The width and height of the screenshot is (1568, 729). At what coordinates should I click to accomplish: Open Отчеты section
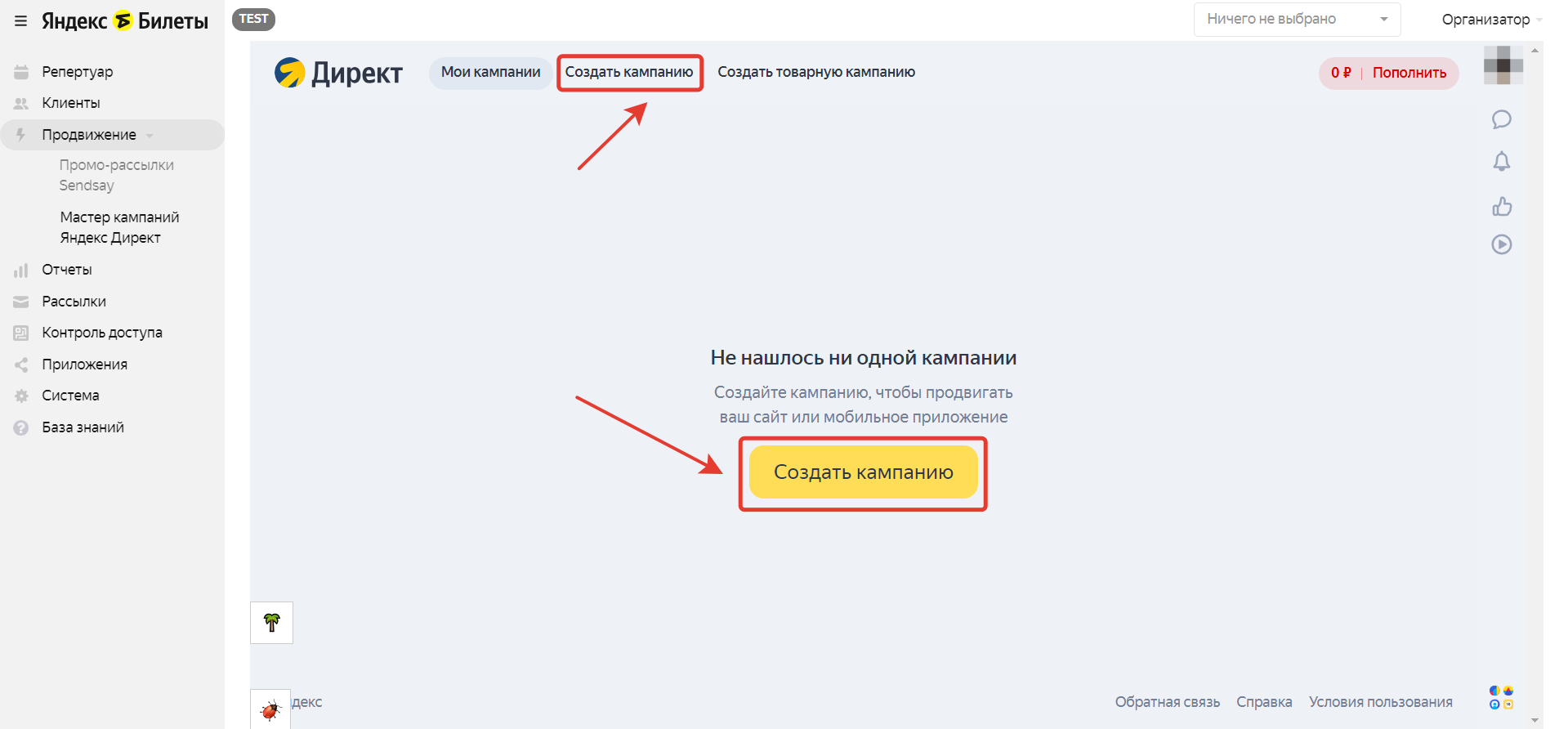coord(67,270)
